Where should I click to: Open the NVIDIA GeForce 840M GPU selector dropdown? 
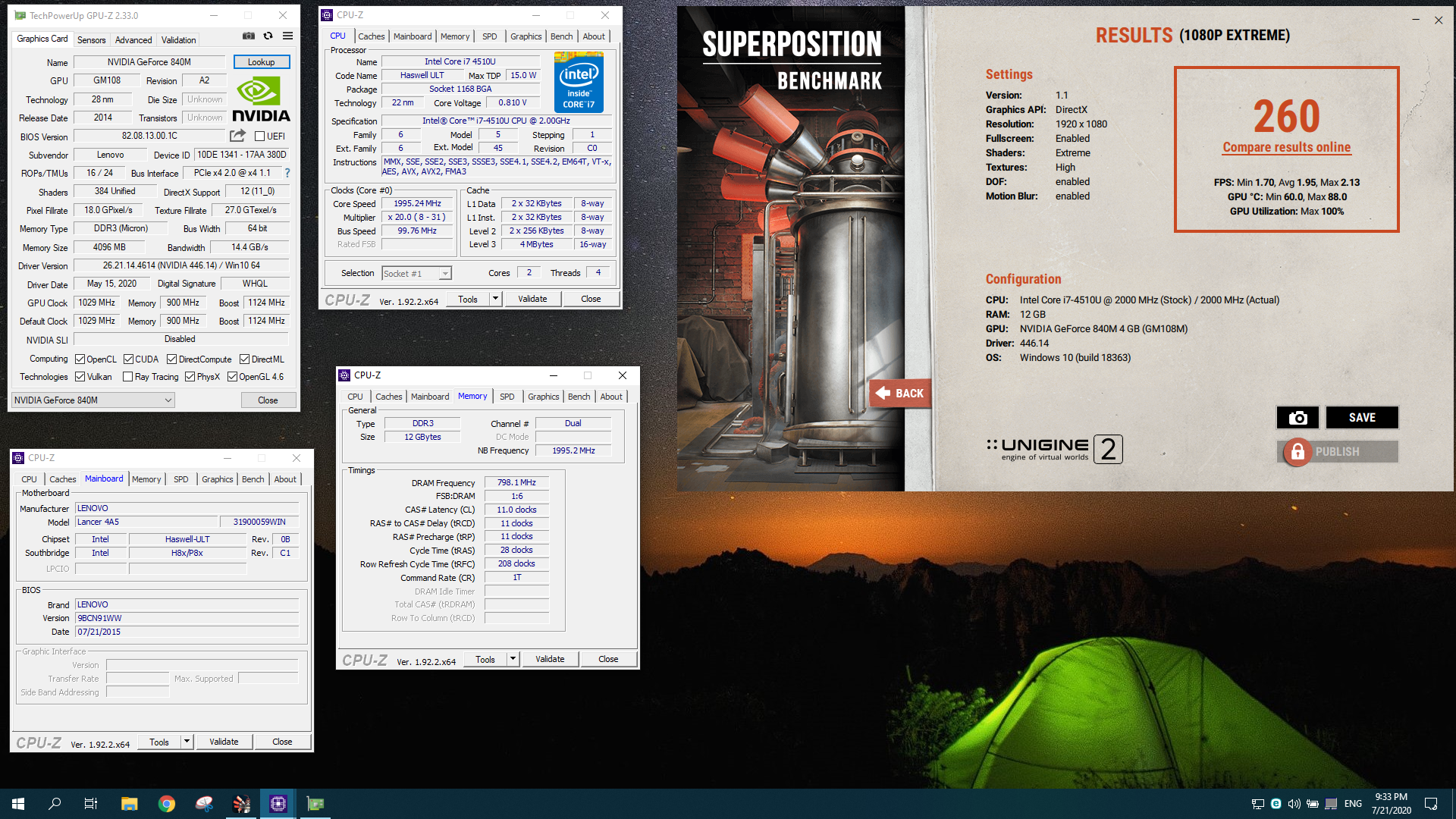93,400
